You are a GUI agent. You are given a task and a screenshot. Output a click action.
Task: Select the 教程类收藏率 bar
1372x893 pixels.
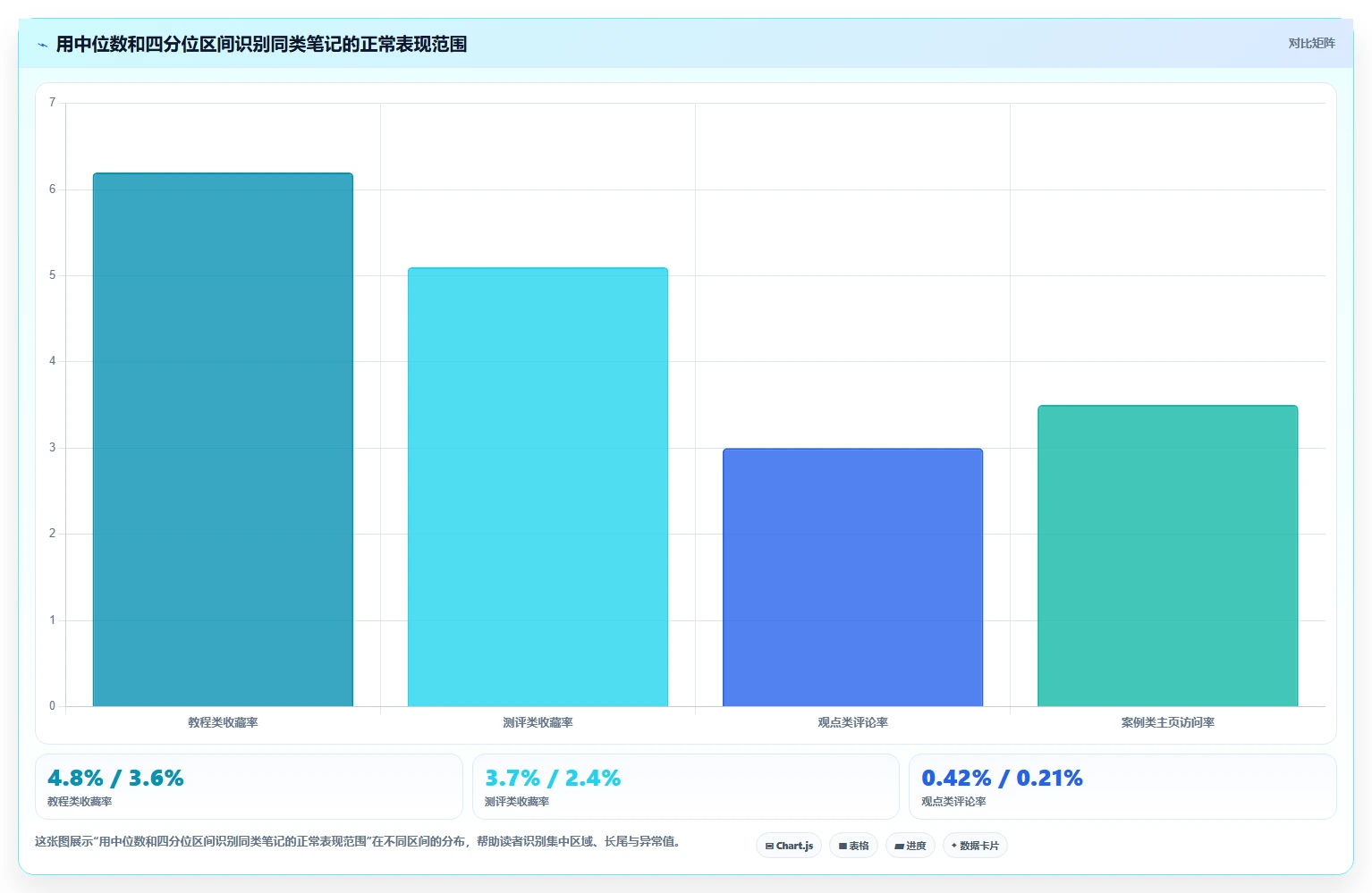tap(223, 440)
